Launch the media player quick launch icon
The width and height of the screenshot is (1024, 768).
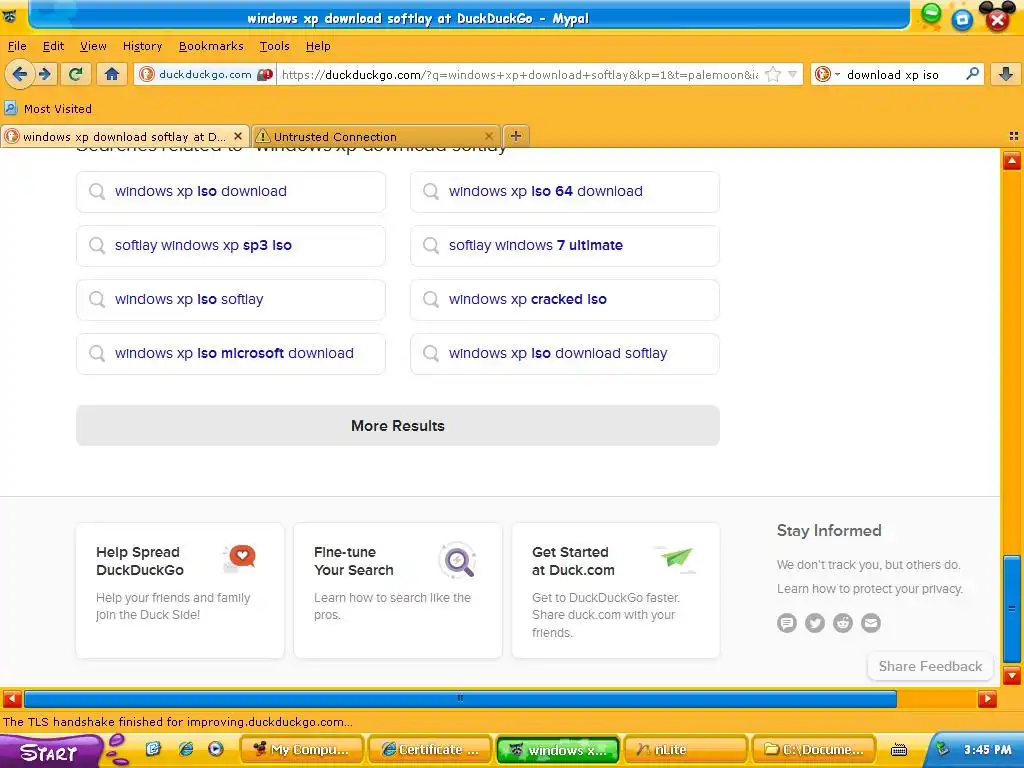216,749
